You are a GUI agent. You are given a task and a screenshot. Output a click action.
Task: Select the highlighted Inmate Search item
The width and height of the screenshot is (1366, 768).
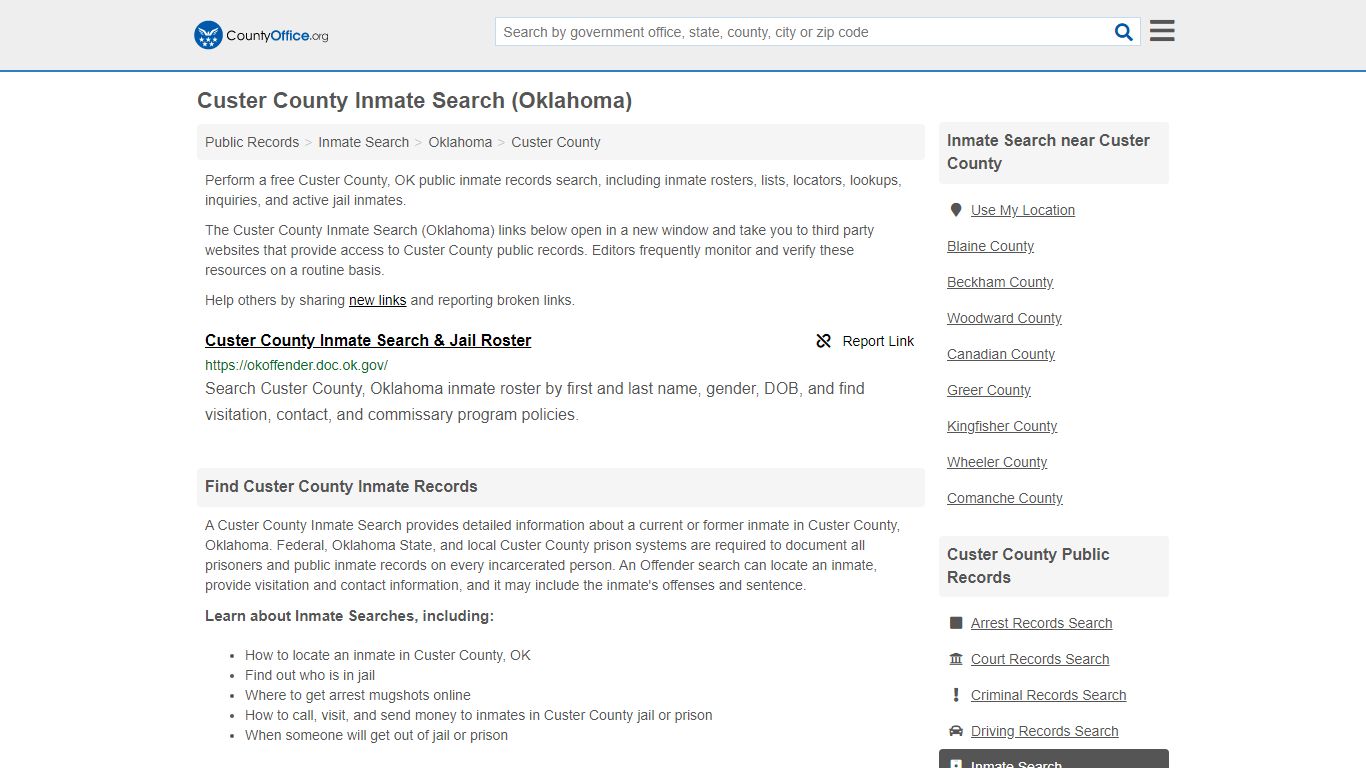(x=1054, y=760)
